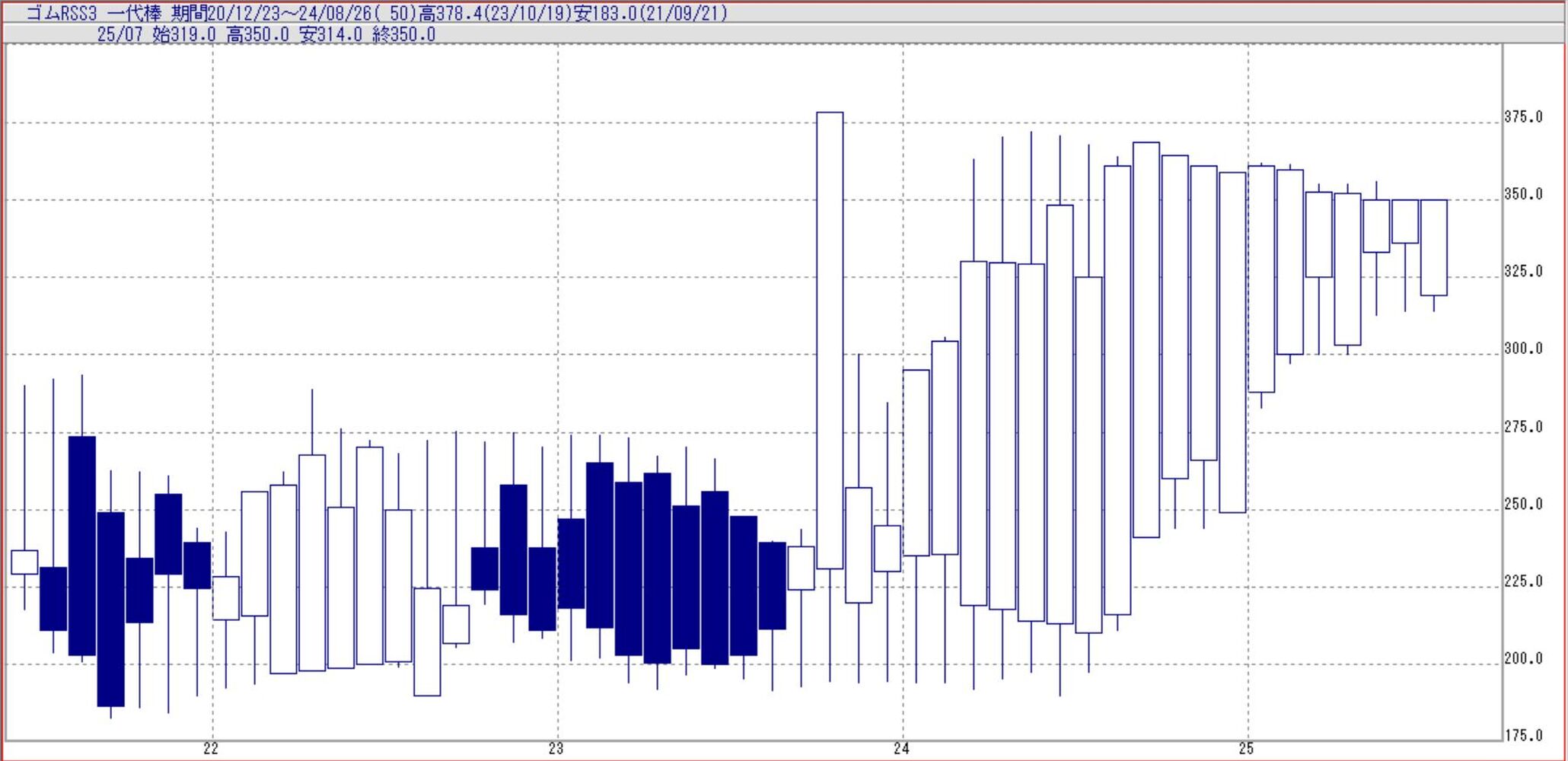Click the 175.0 price axis label

[x=1523, y=735]
